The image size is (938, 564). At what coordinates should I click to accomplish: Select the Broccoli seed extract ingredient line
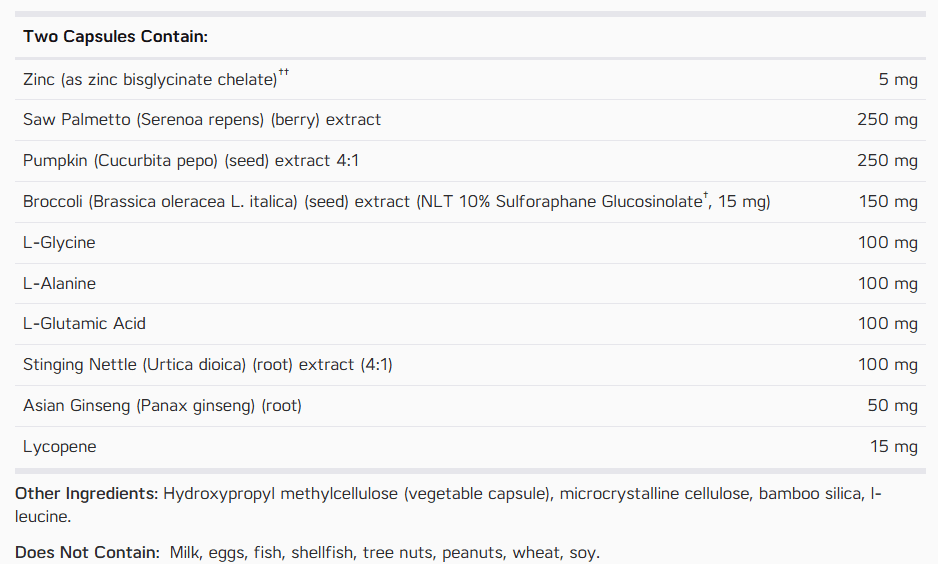point(397,202)
